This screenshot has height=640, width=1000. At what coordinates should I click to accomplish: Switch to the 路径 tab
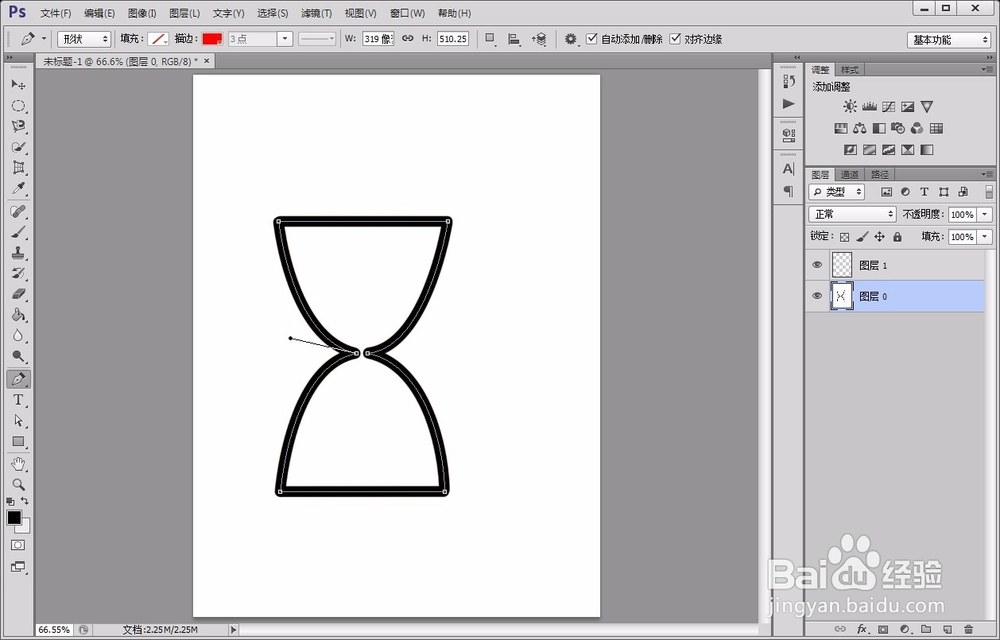tap(879, 175)
